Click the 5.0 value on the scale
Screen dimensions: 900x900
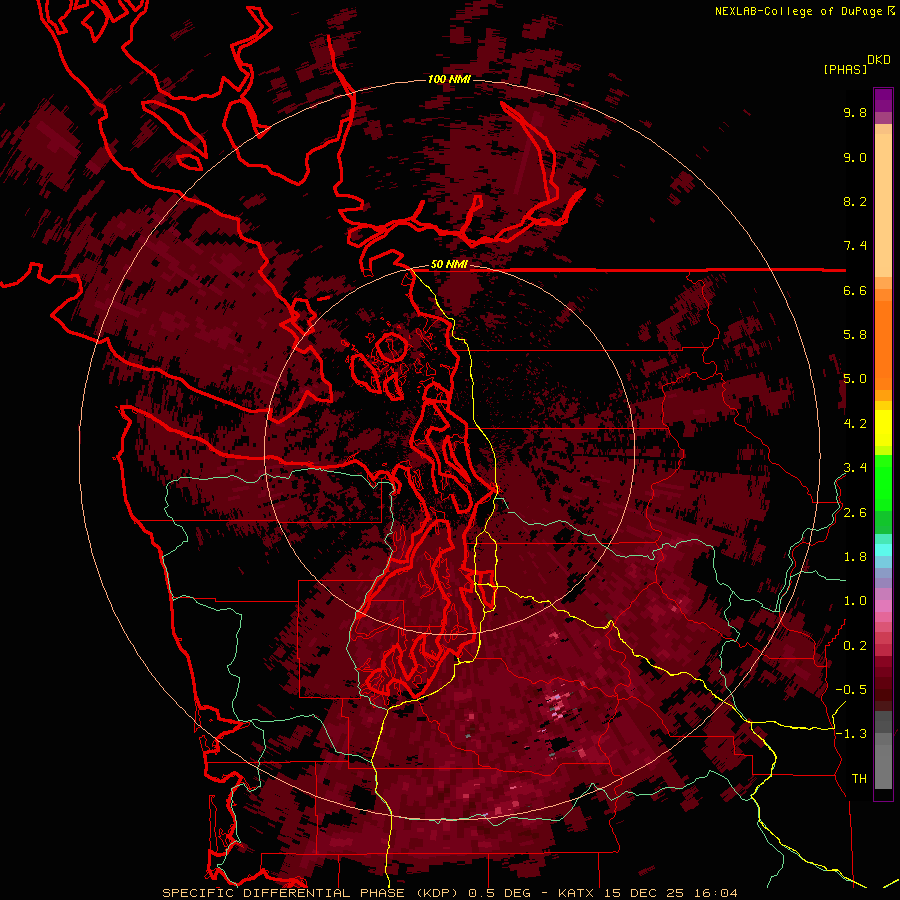click(x=855, y=379)
